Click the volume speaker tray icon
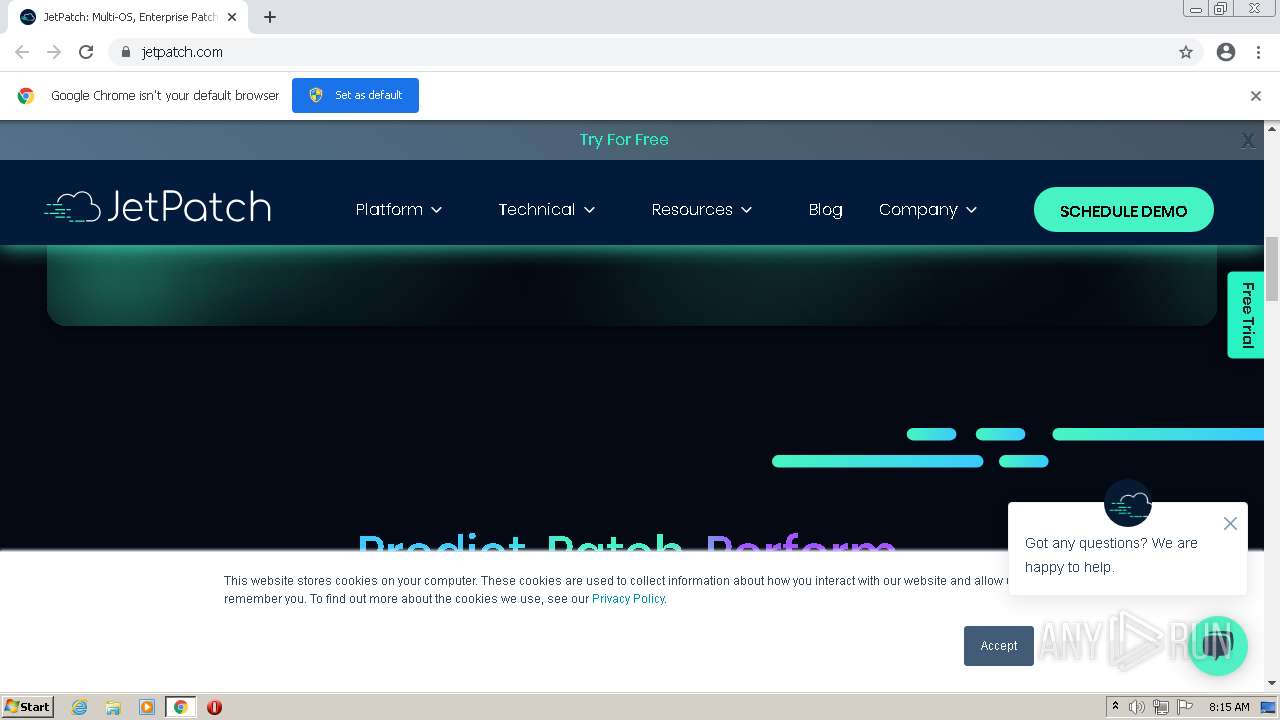Screen dimensions: 1280x720 [1137, 707]
